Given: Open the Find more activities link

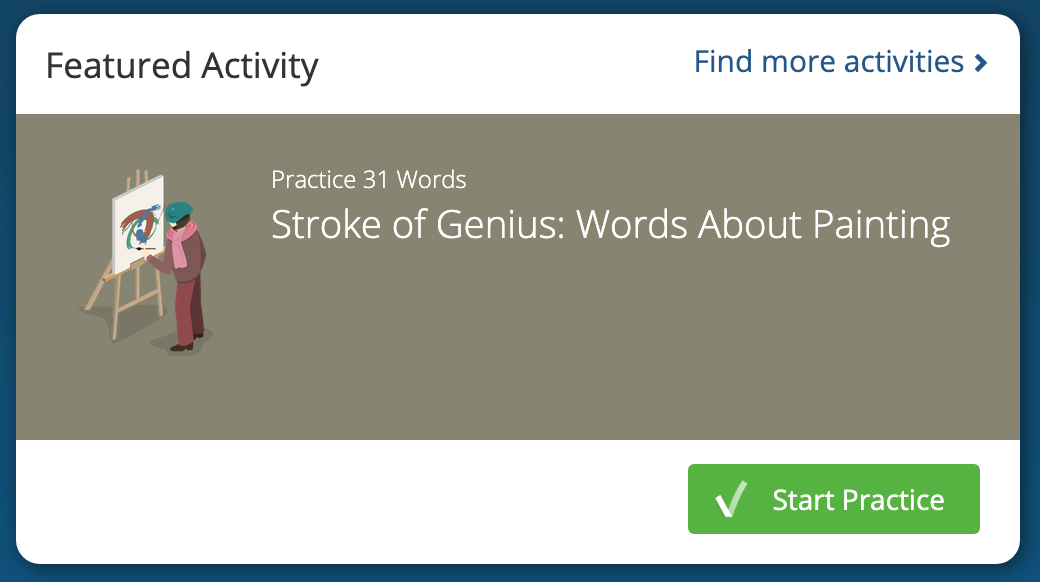Looking at the screenshot, I should coord(829,62).
